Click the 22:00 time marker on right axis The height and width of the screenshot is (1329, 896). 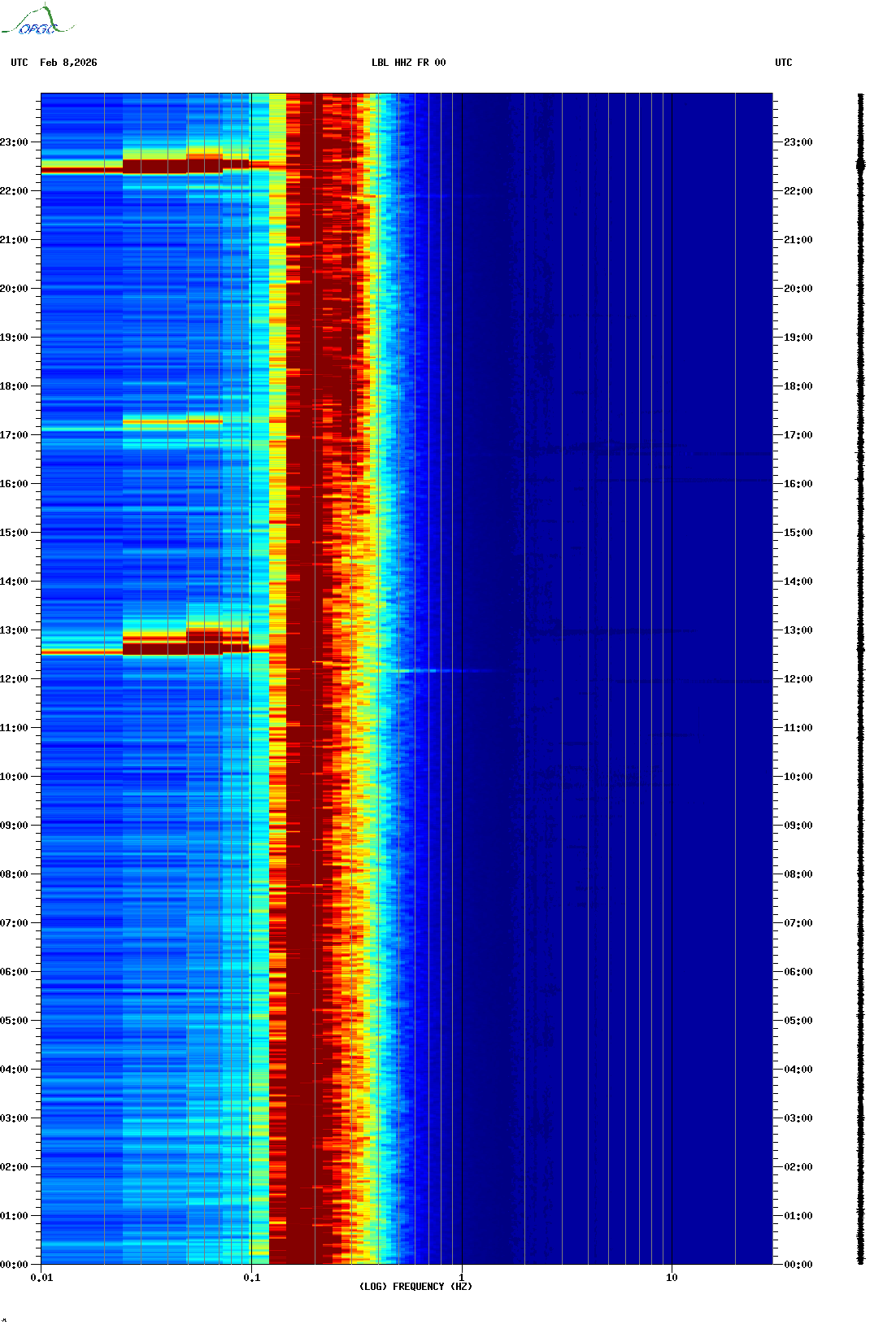[x=798, y=191]
